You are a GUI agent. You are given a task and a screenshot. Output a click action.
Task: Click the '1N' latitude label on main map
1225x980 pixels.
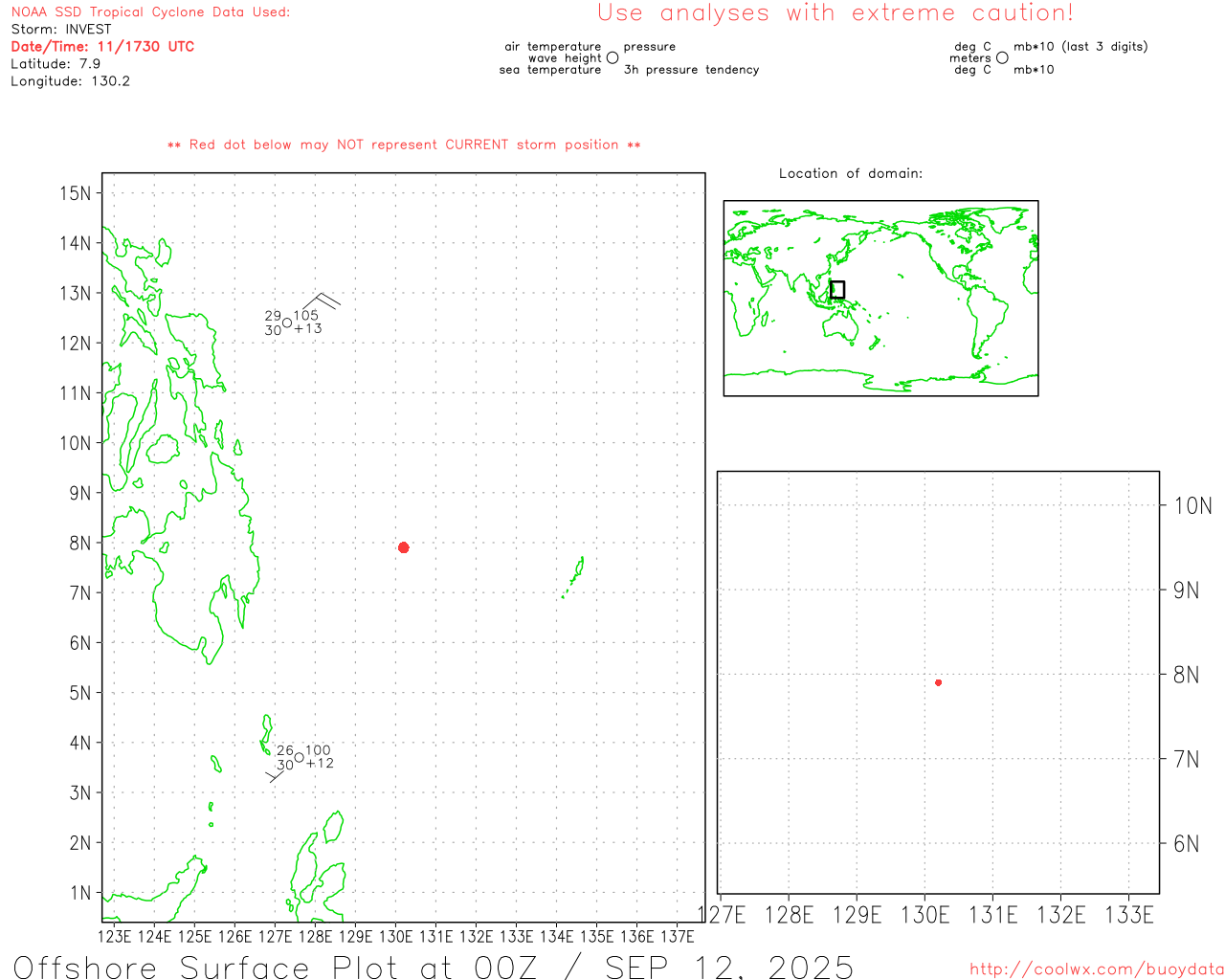pyautogui.click(x=79, y=893)
